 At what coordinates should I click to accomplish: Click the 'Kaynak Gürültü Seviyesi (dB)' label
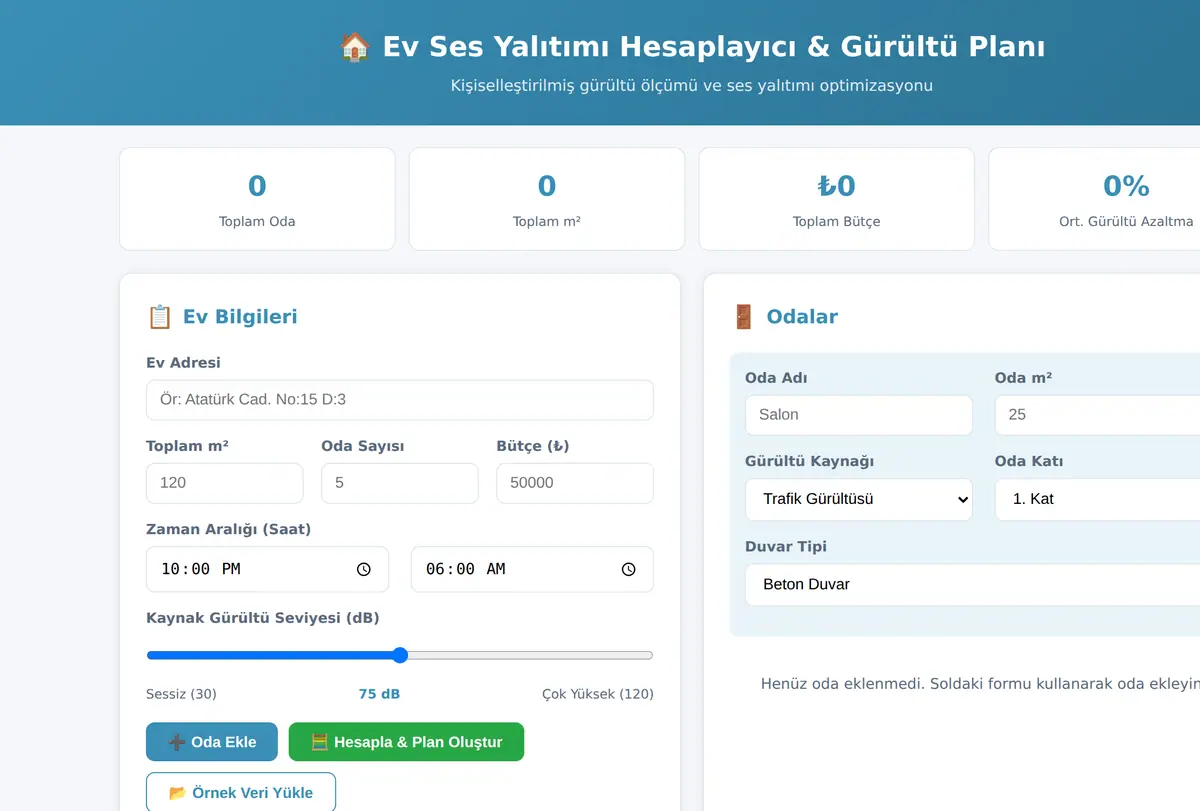pos(263,618)
